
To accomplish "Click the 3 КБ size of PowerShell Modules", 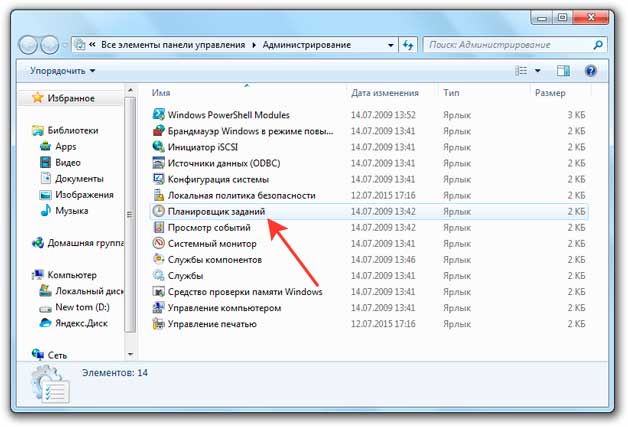I will (x=576, y=115).
